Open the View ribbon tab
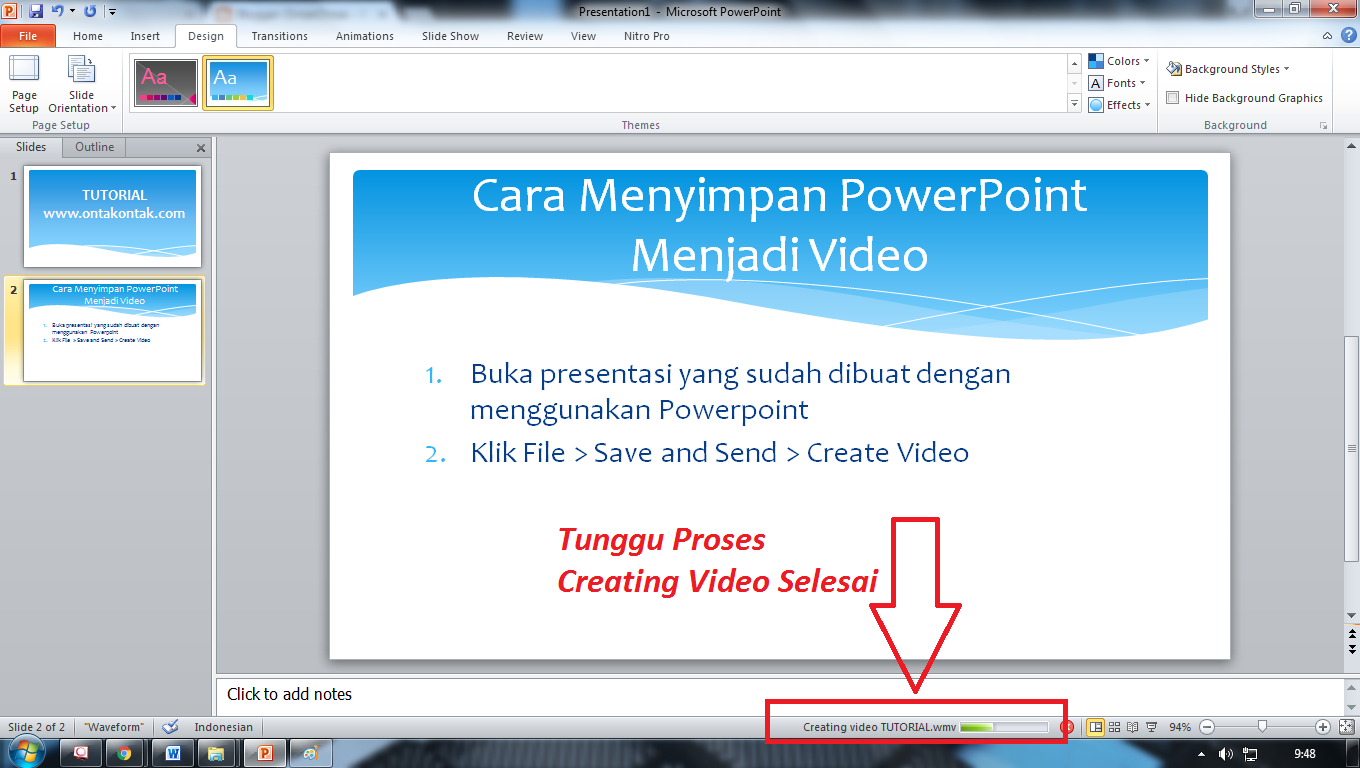Viewport: 1360px width, 768px height. 583,36
